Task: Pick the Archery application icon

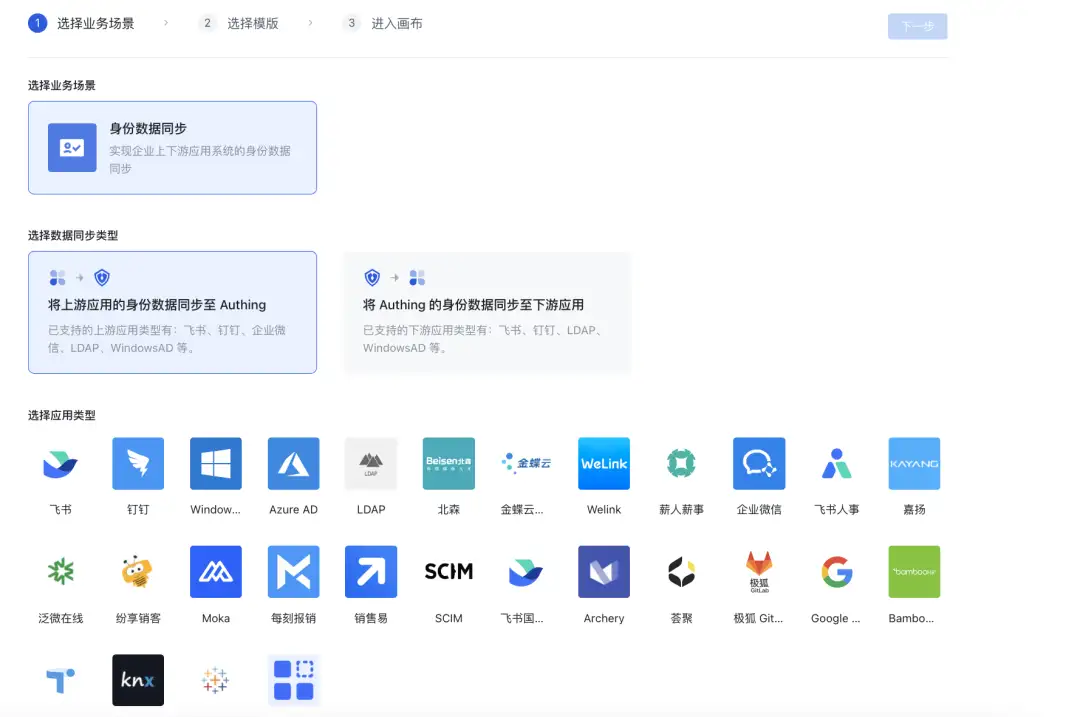Action: tap(604, 572)
